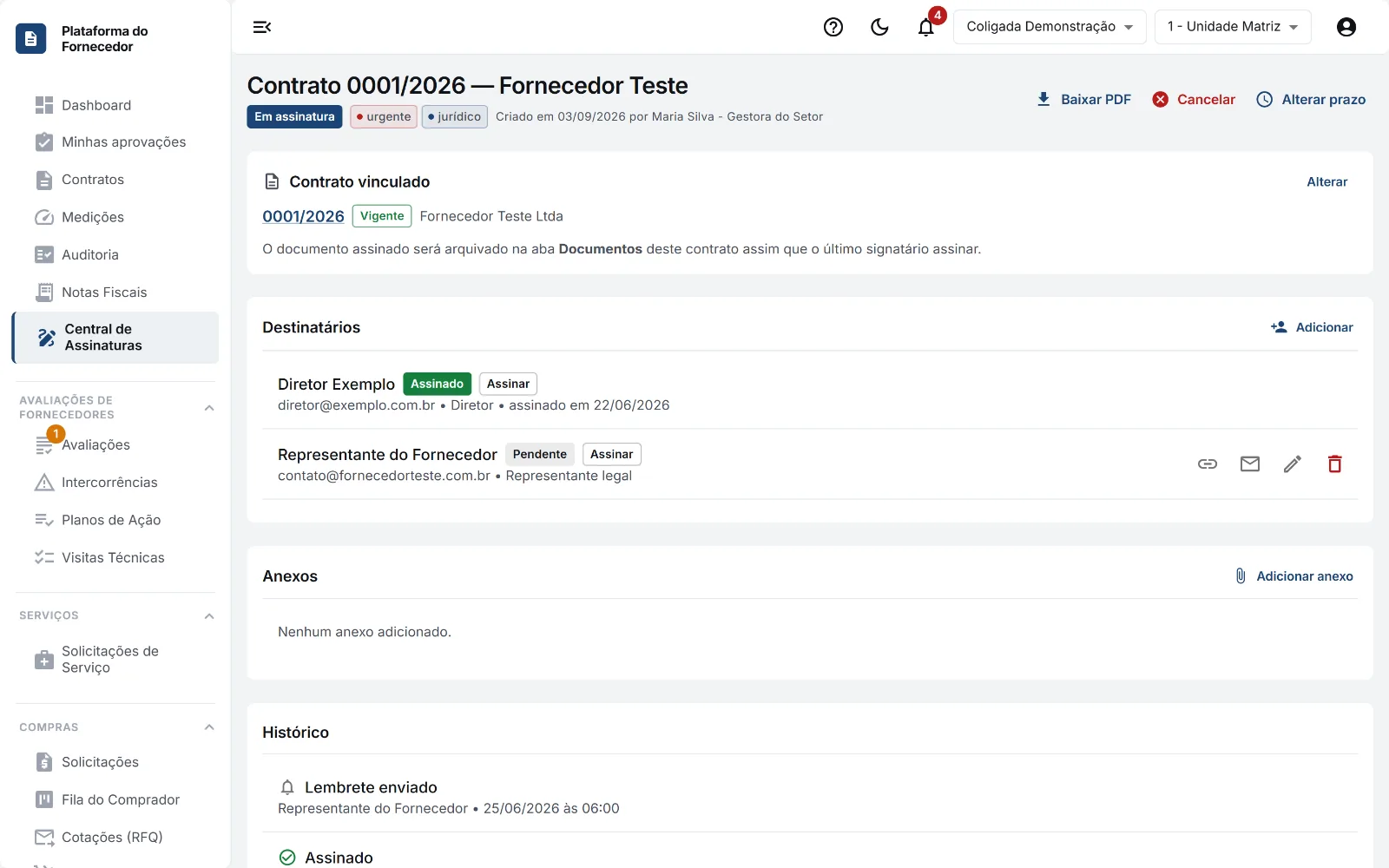
Task: Click the Baixar PDF button
Action: click(1084, 100)
